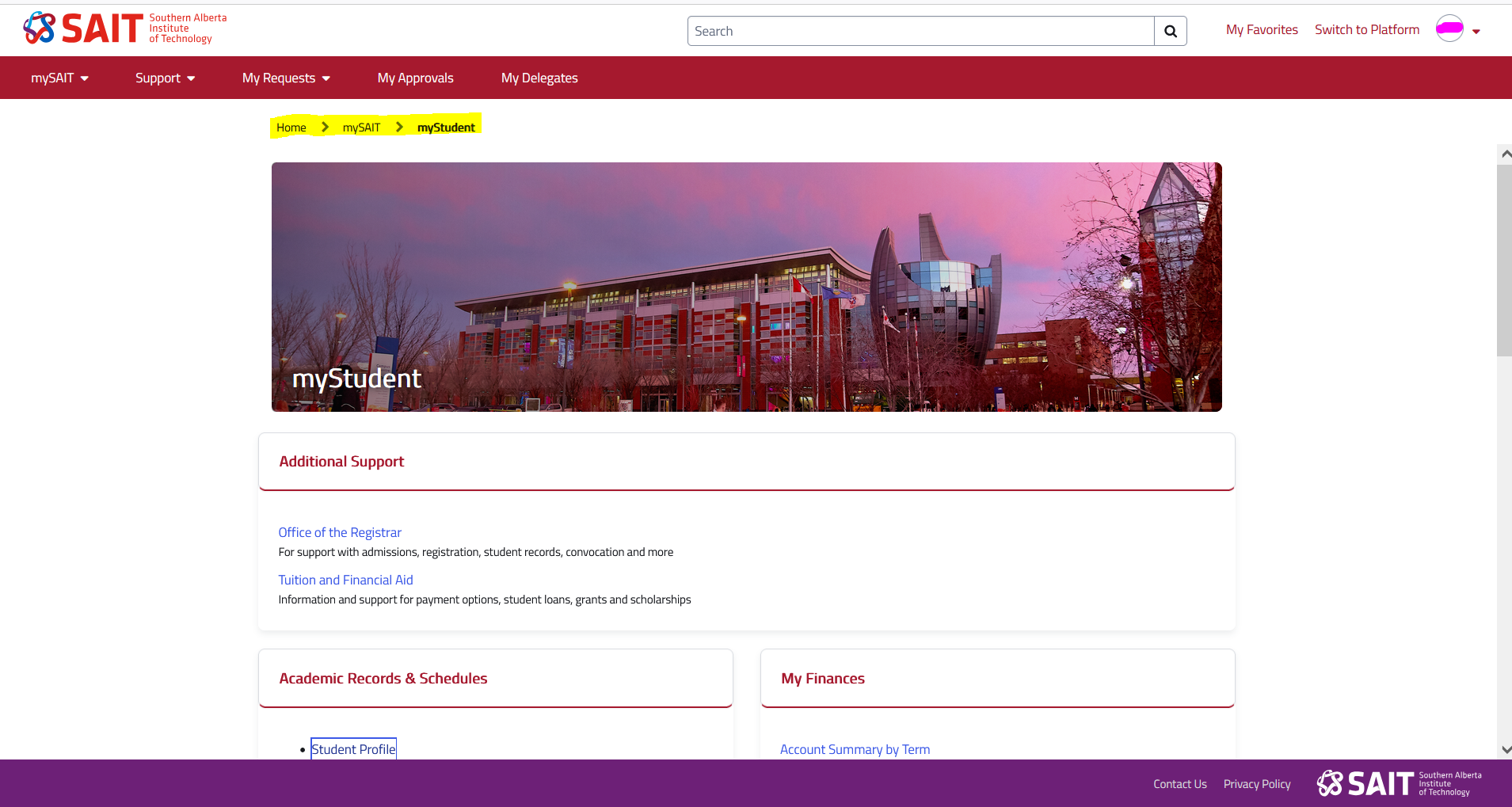Expand the caret beside the user avatar
Viewport: 1512px width, 807px height.
click(1476, 32)
